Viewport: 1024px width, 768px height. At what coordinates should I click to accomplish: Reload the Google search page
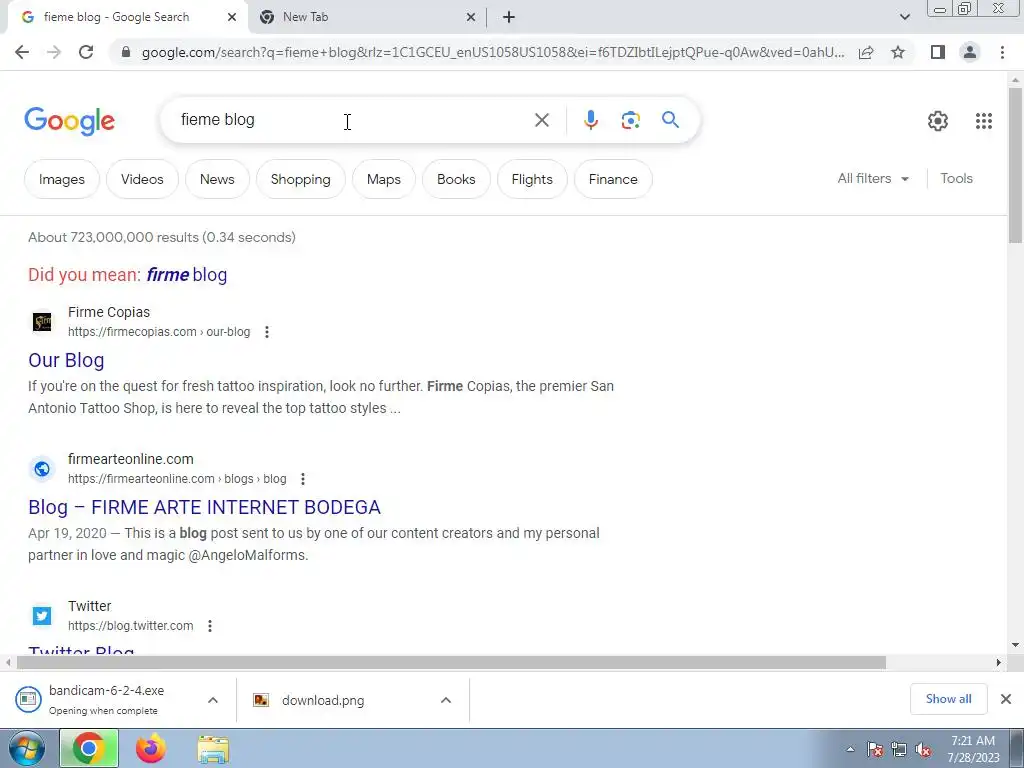(86, 52)
